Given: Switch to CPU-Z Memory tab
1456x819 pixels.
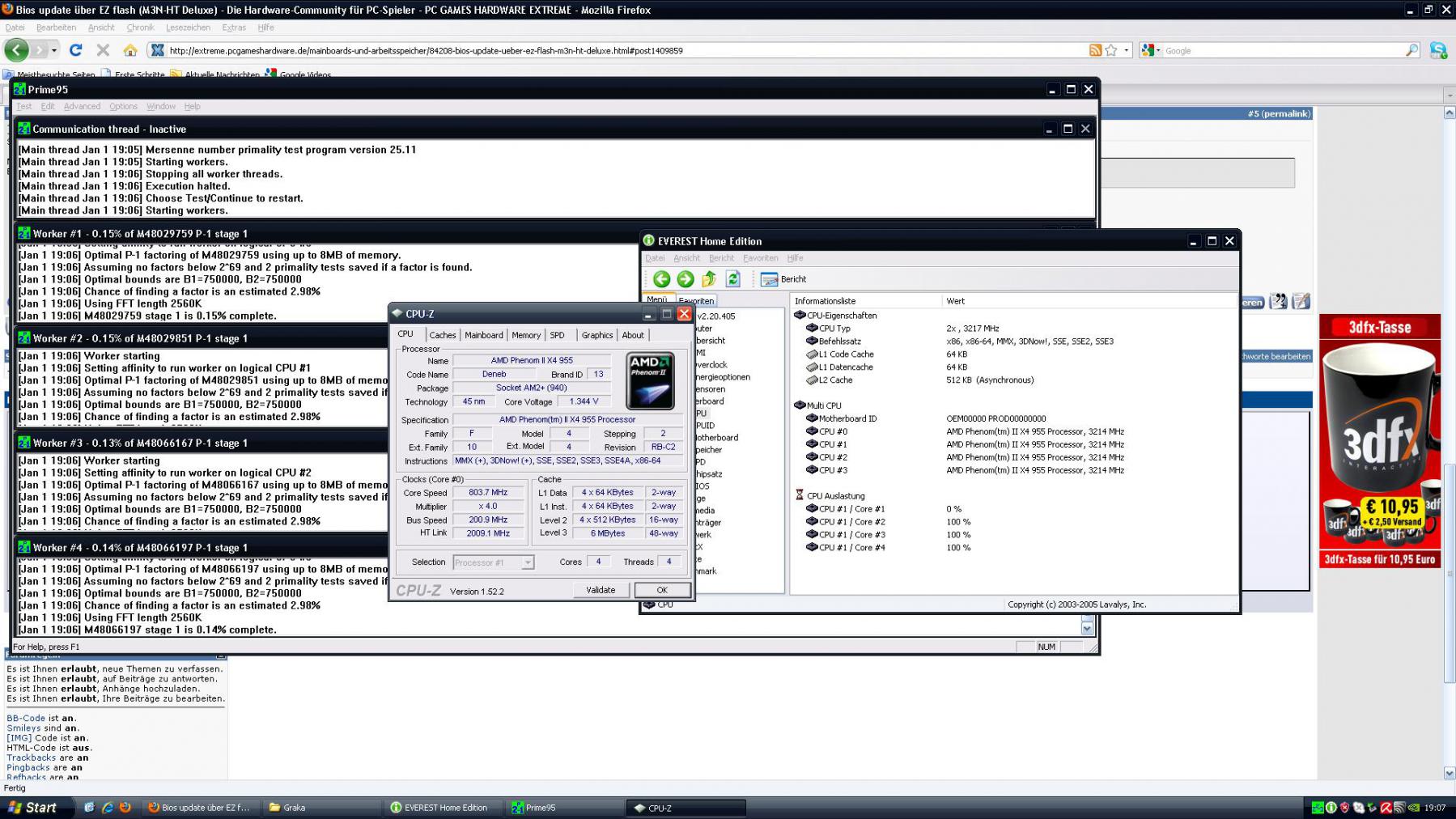Looking at the screenshot, I should pyautogui.click(x=526, y=335).
